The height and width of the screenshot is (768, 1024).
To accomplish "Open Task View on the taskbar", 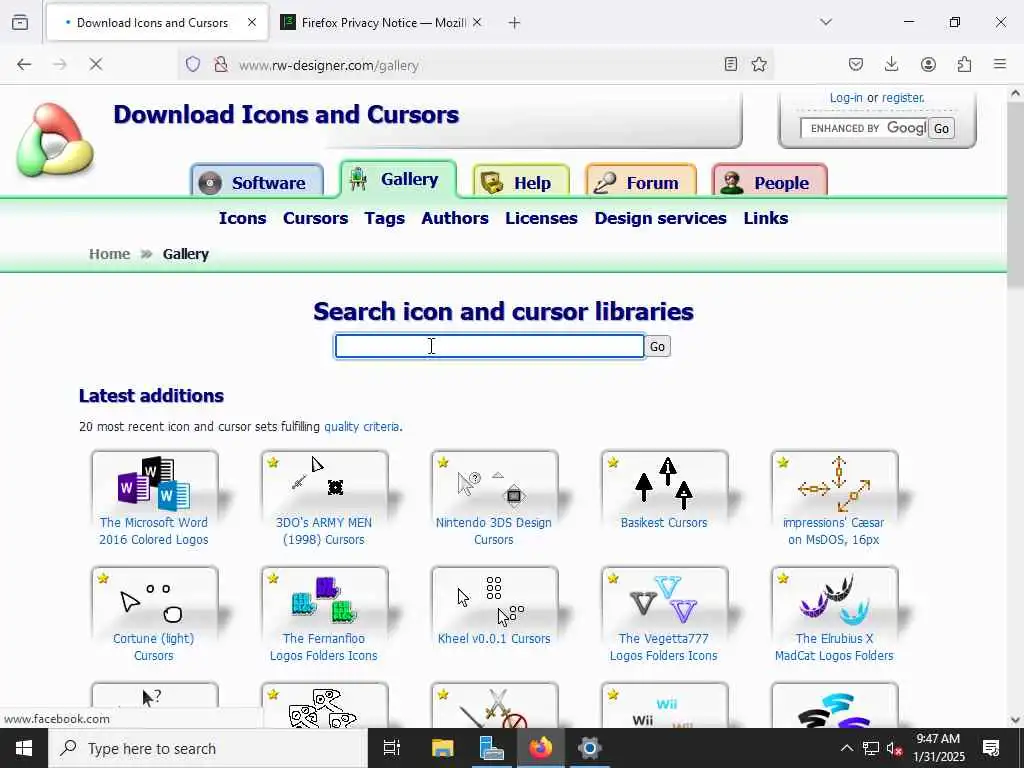I will 391,748.
